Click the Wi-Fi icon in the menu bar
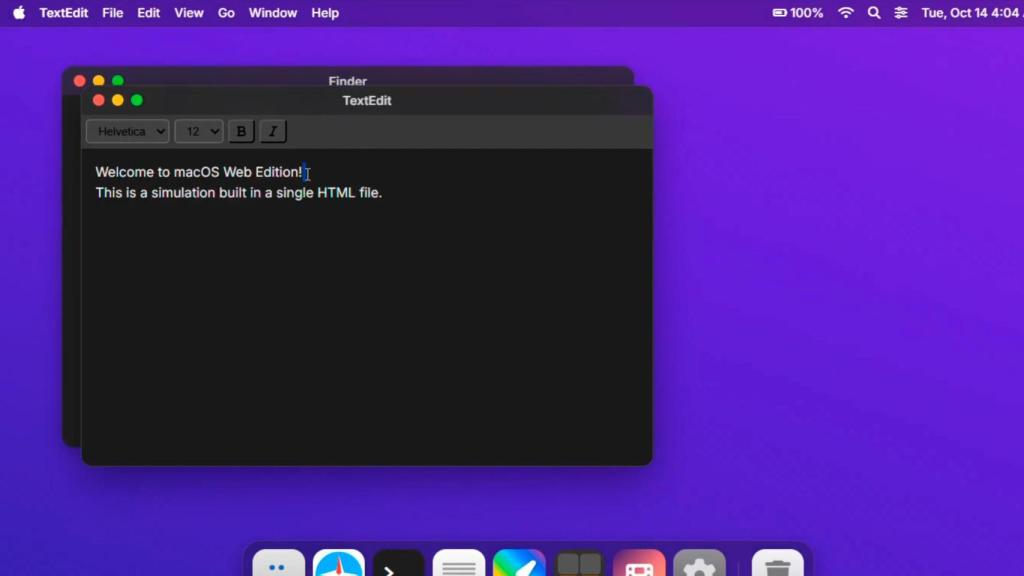 (x=846, y=13)
